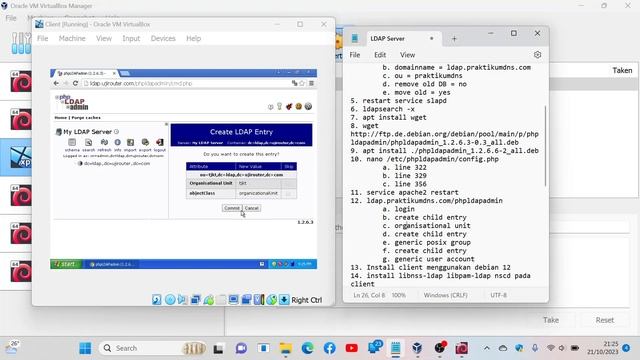Open the File menu in Notepad
Screen dimensions: 640x360
[355, 55]
